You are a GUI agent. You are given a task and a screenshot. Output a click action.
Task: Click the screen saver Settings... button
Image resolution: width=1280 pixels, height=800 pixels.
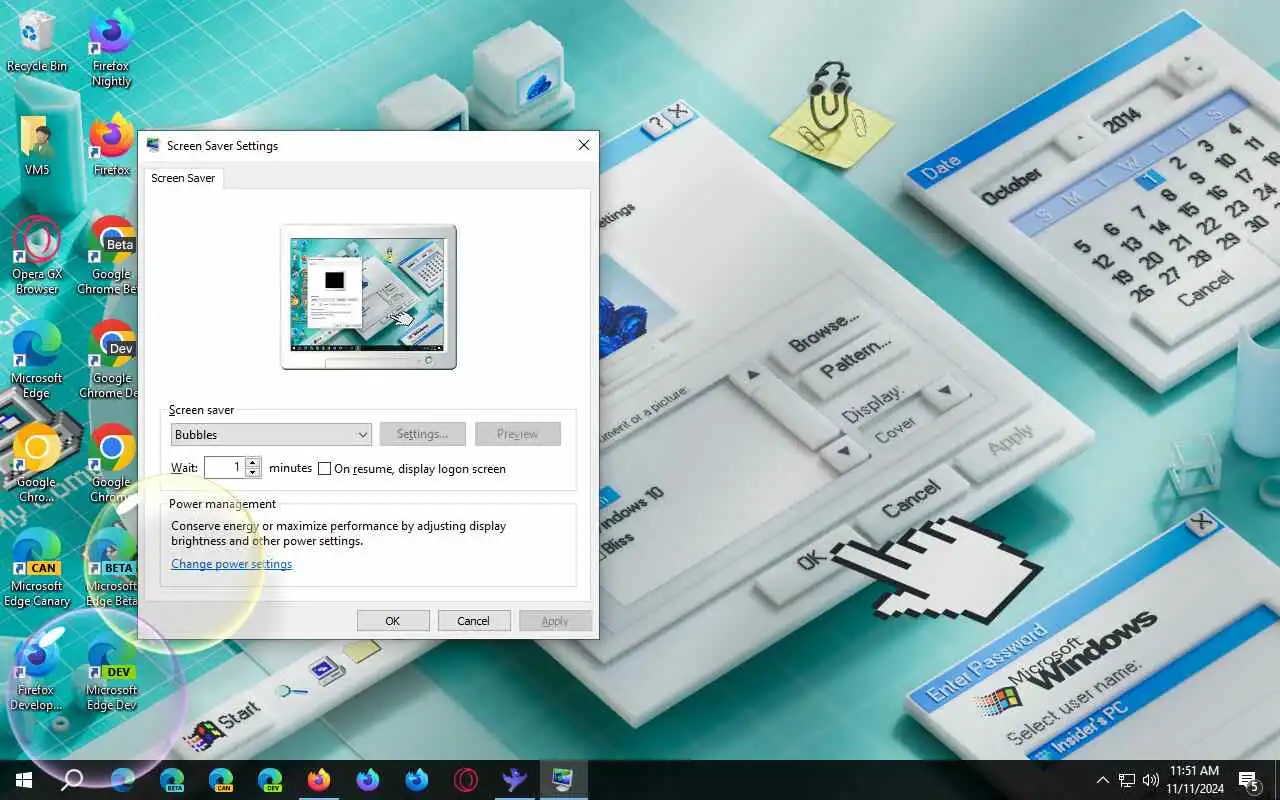point(422,434)
